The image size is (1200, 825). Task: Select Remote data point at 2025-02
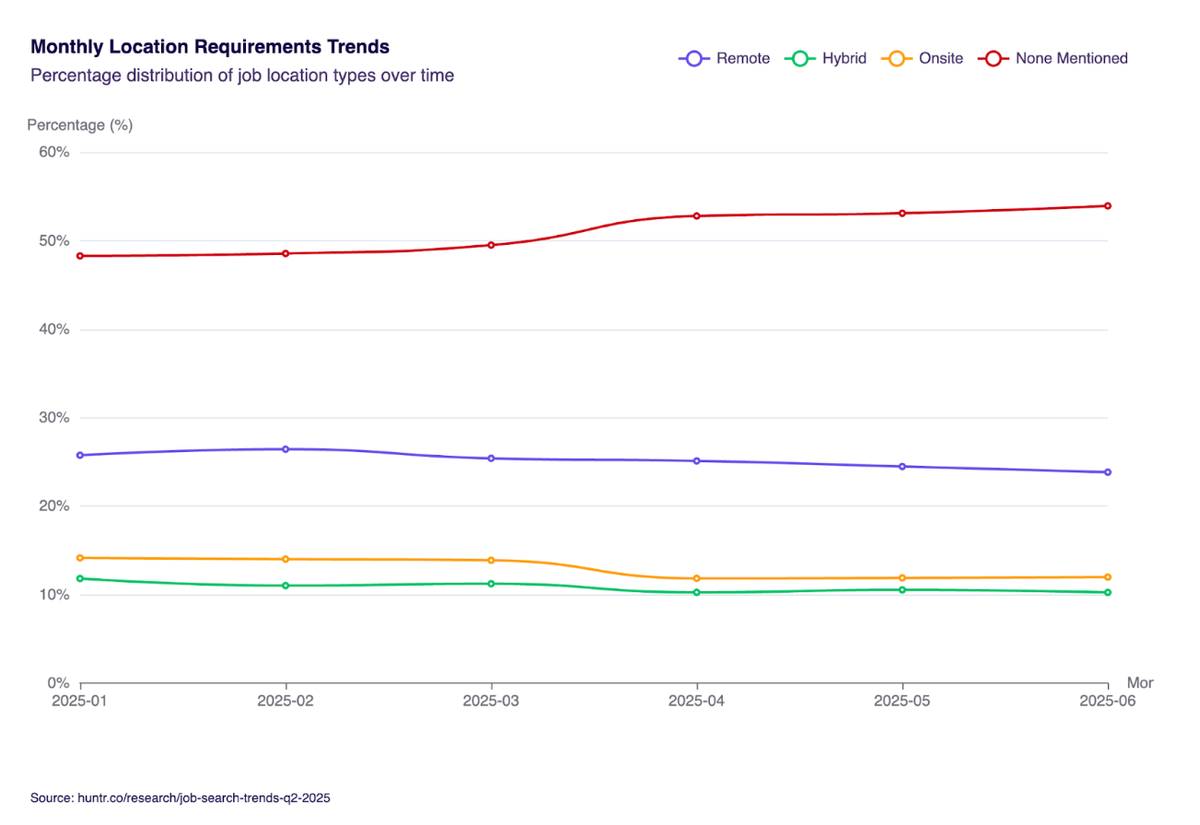[286, 449]
